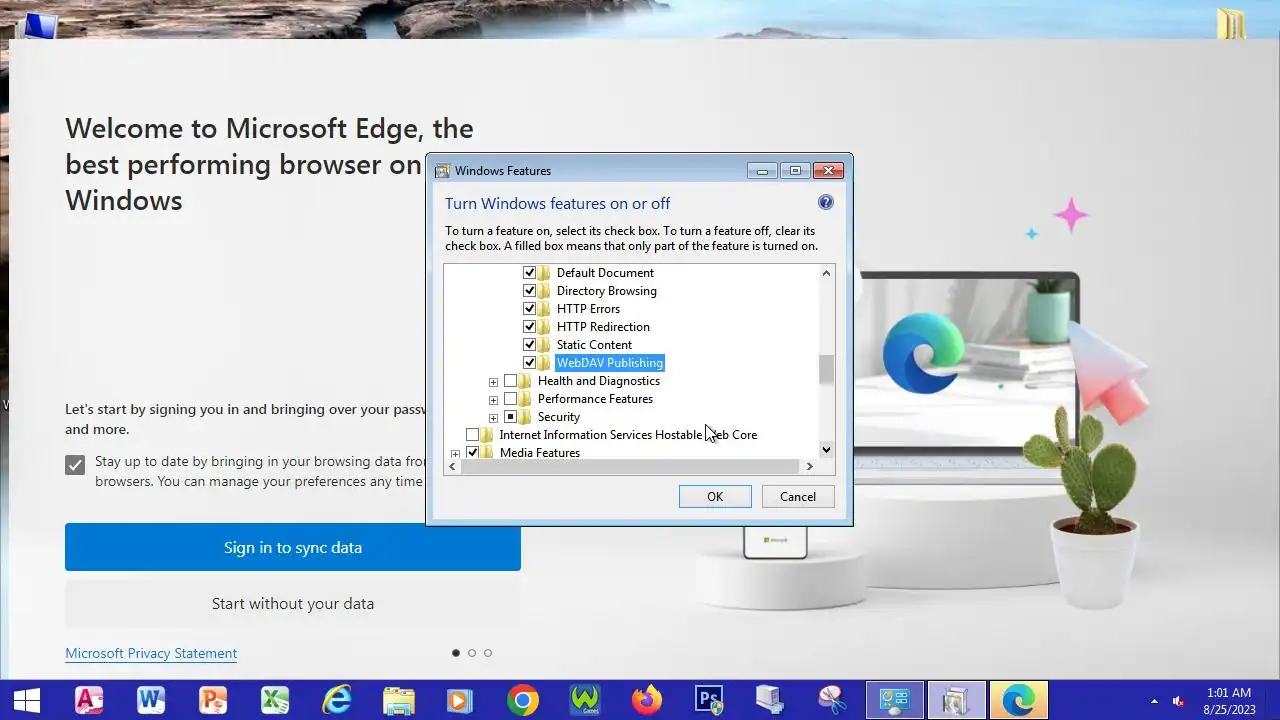Switch to the Microsoft Edge taskbar window

tap(1019, 700)
